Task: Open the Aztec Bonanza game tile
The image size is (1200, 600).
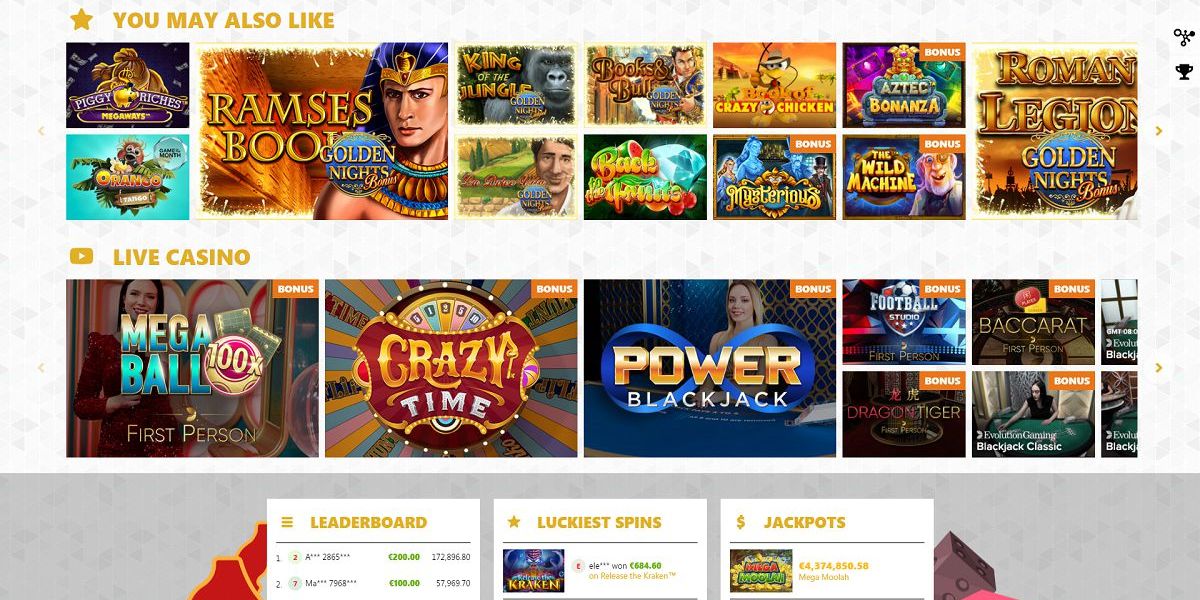Action: click(904, 85)
